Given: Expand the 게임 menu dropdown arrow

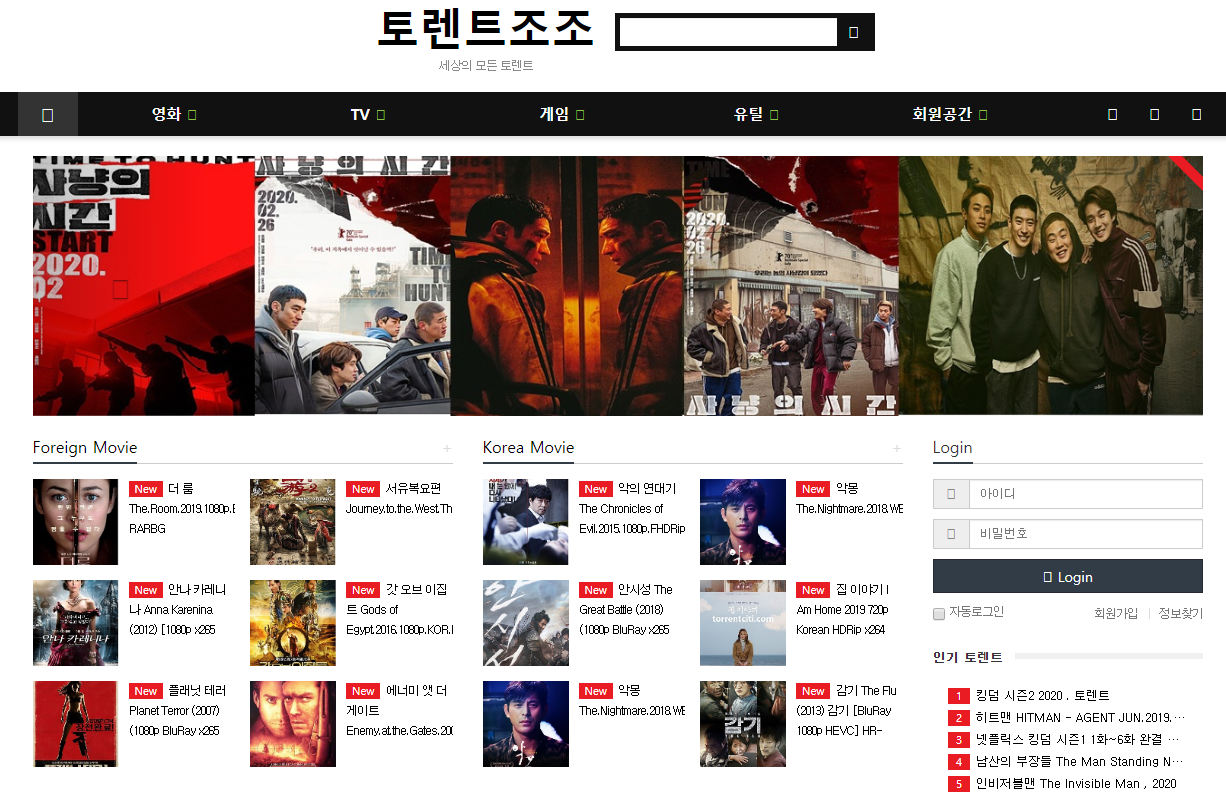Looking at the screenshot, I should (x=580, y=115).
